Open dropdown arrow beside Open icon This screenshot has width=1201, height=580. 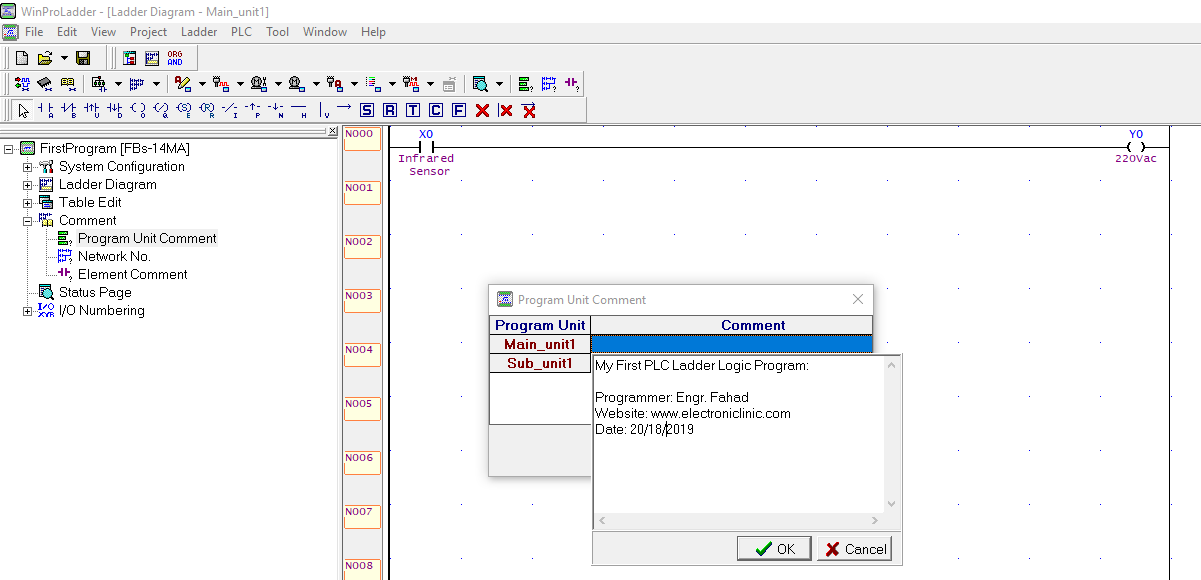(64, 58)
